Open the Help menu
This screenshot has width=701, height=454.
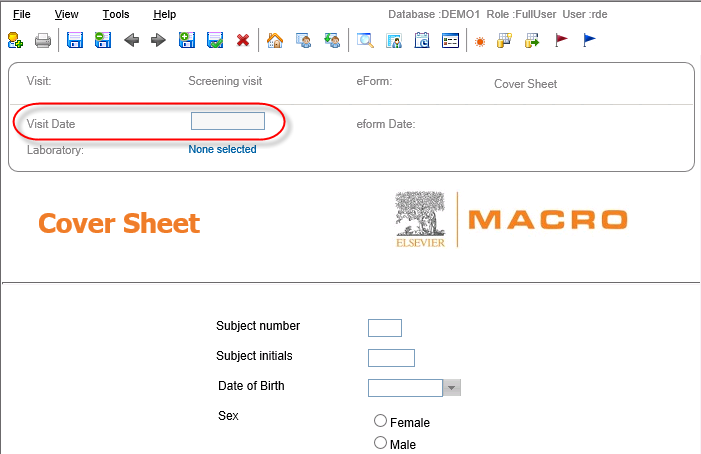[x=165, y=14]
